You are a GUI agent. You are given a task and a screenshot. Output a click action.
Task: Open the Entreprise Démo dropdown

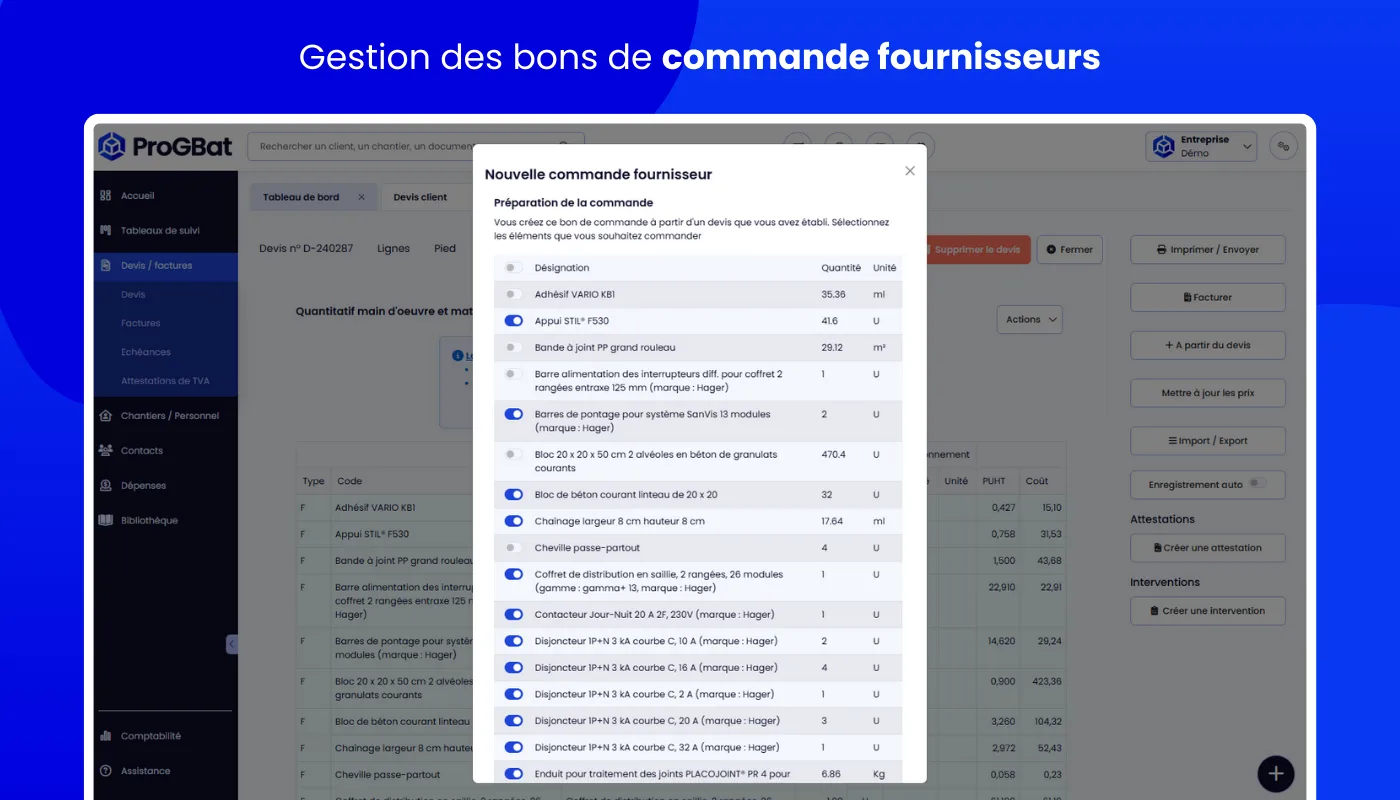click(1201, 147)
